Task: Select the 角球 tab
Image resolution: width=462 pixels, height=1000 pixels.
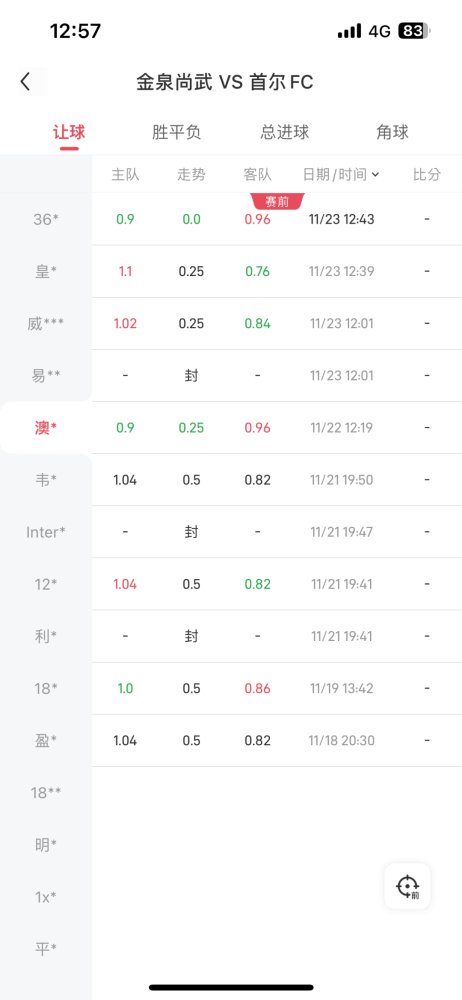Action: 392,133
